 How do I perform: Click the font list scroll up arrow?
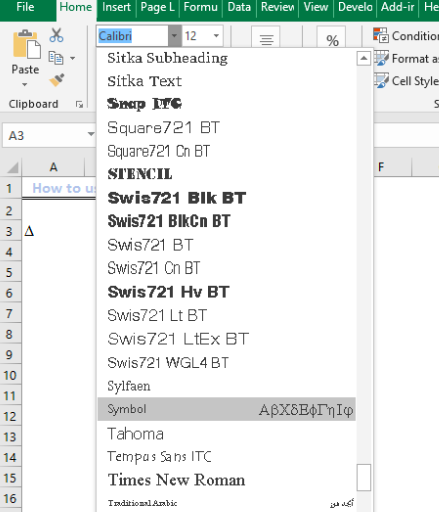pos(364,59)
